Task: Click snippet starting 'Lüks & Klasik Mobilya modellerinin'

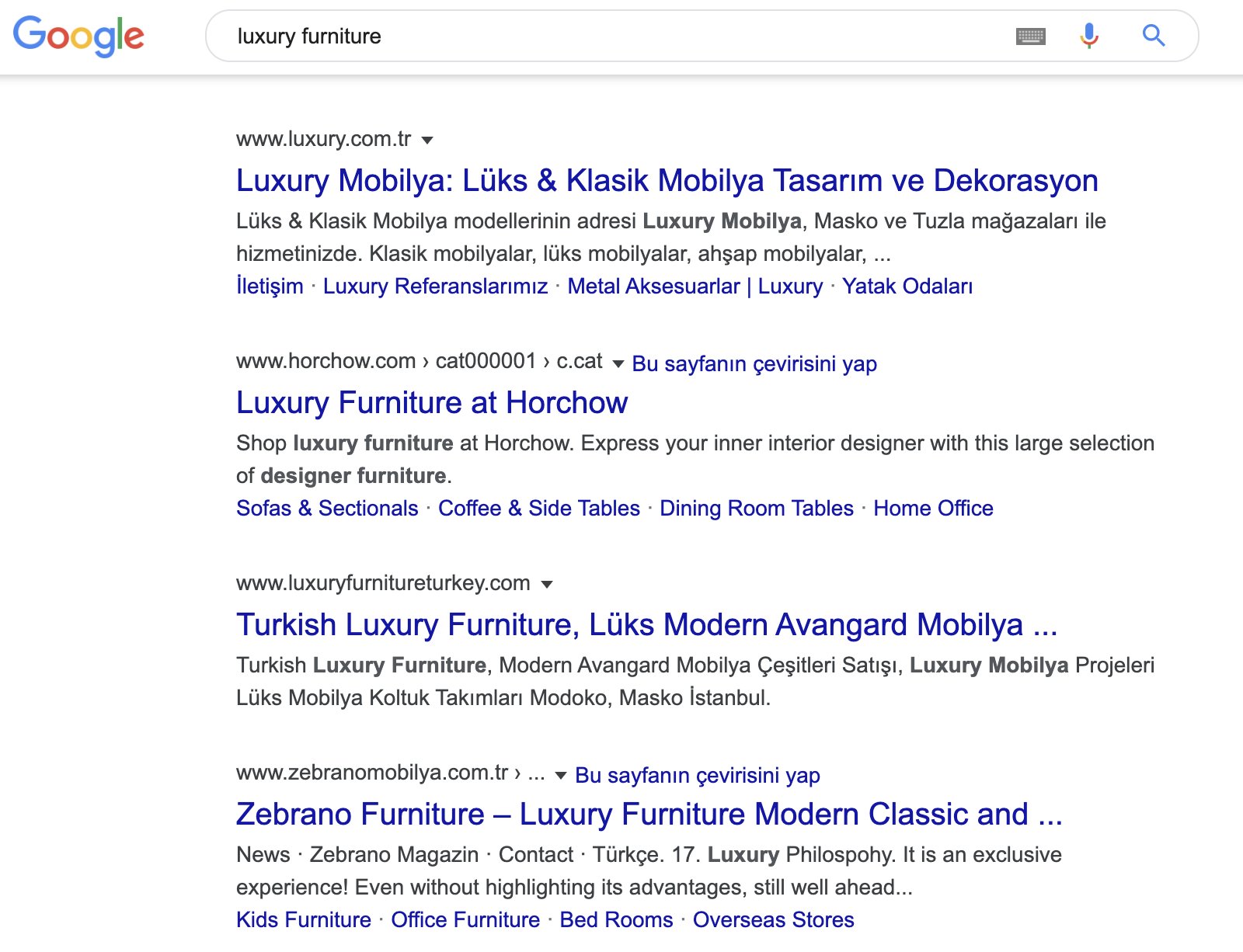Action: pos(671,237)
